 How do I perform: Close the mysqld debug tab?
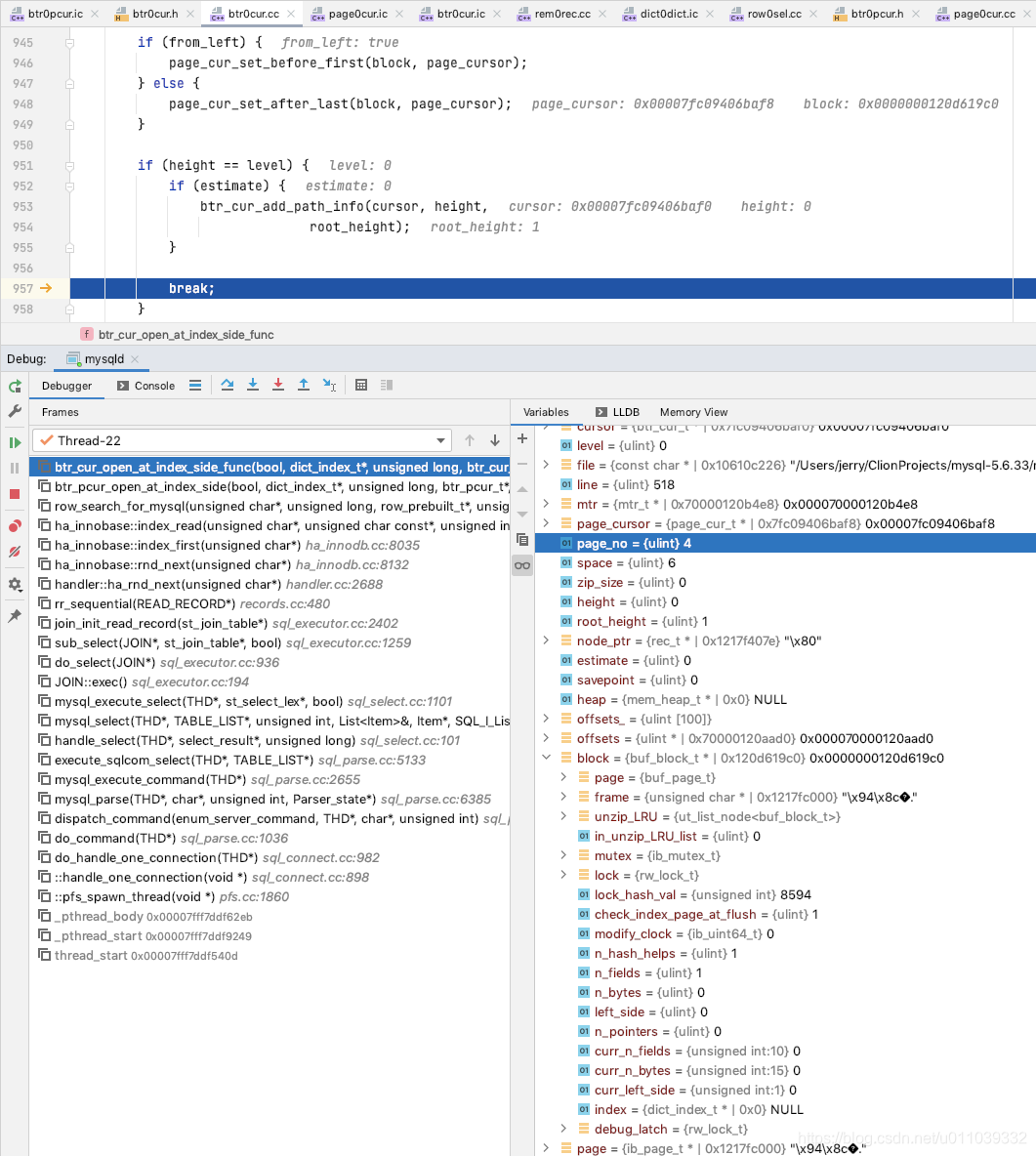click(135, 359)
